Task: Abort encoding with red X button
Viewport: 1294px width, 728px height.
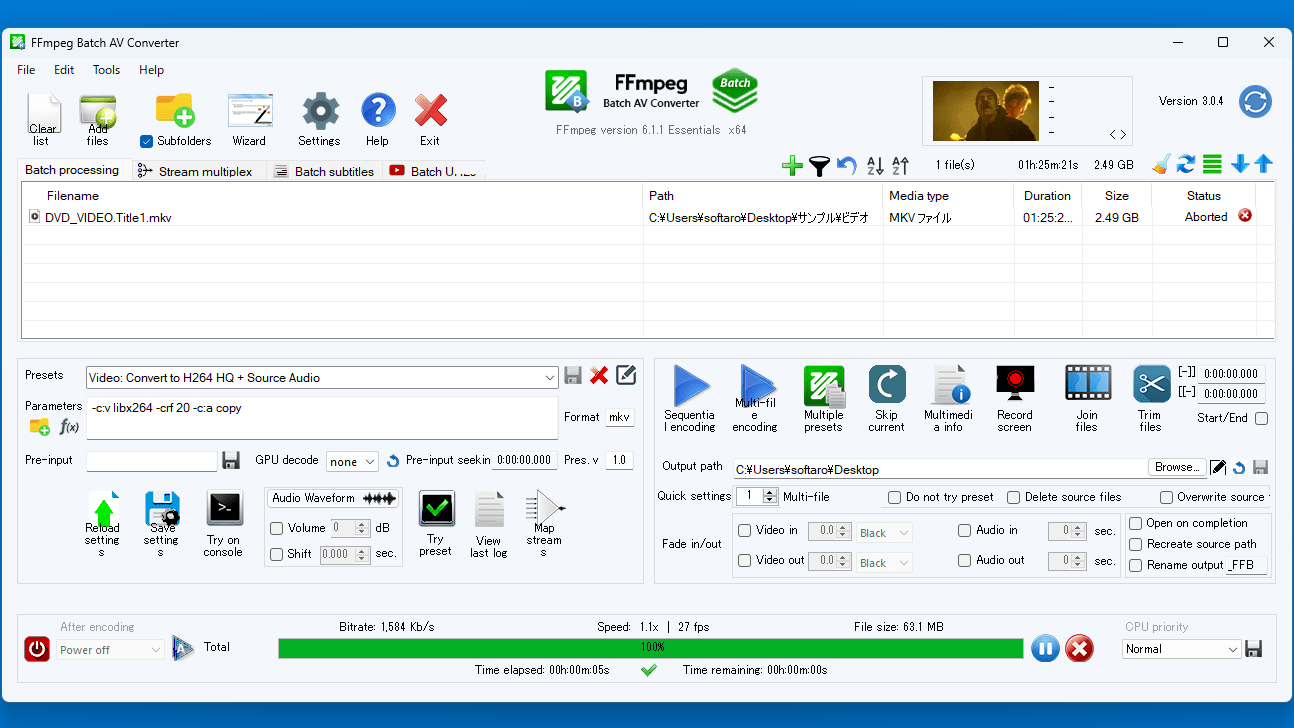Action: [1079, 649]
